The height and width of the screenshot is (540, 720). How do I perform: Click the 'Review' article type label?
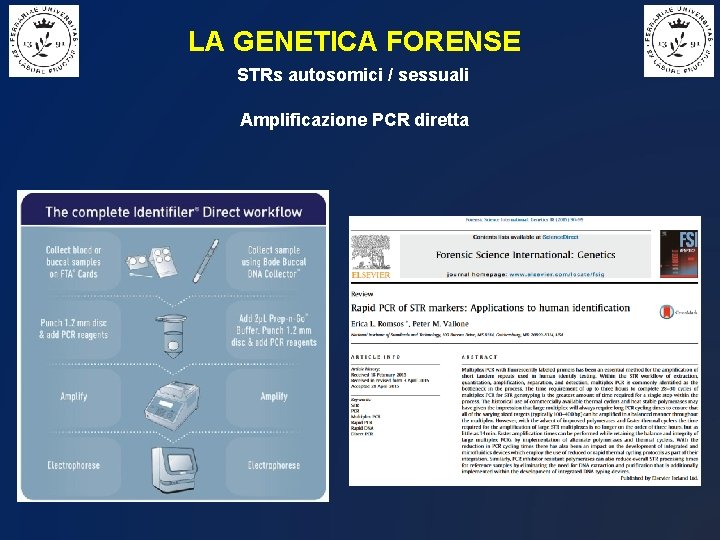tap(362, 294)
